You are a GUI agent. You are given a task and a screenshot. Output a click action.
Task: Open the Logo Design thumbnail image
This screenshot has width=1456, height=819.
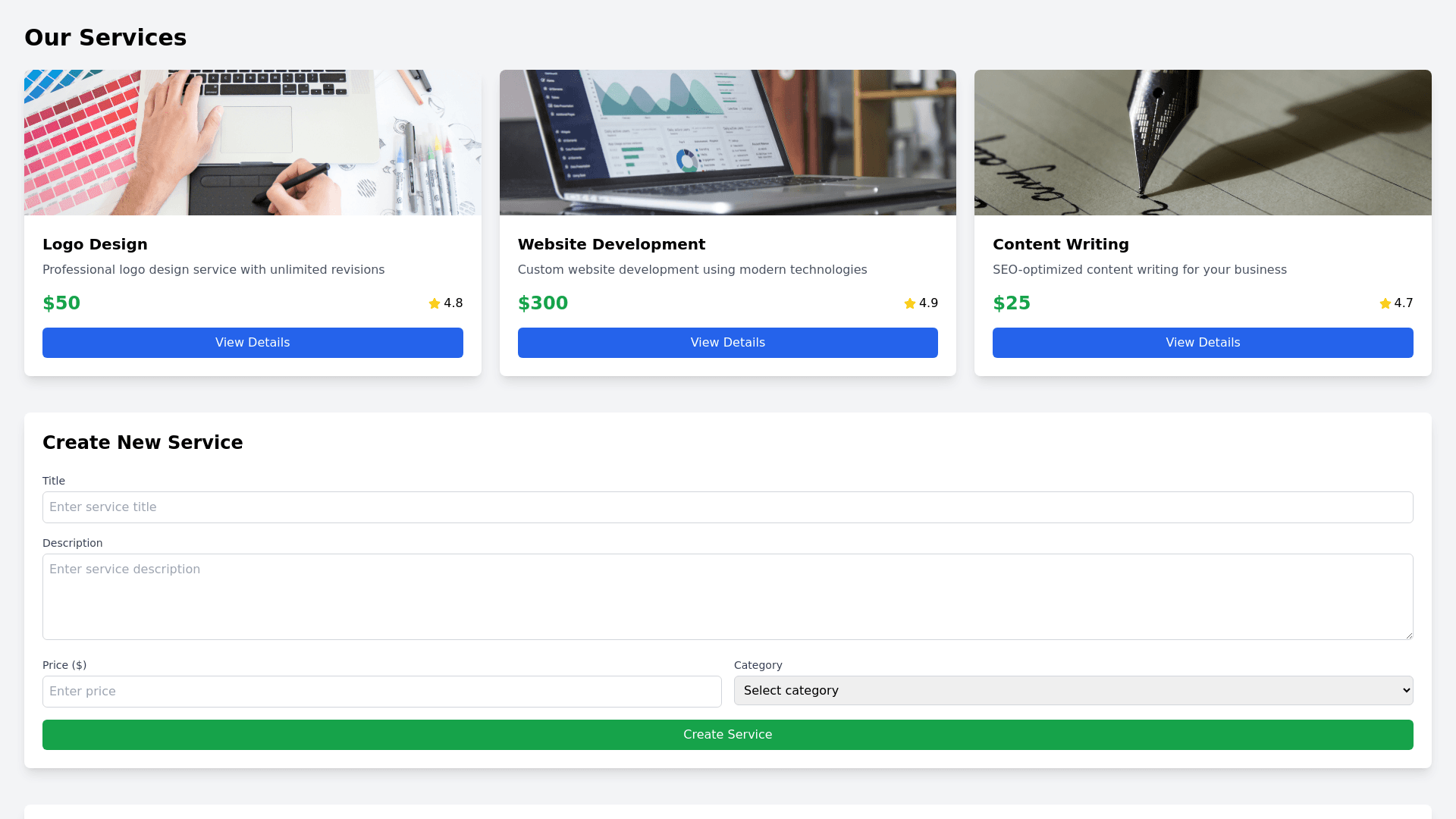click(253, 143)
